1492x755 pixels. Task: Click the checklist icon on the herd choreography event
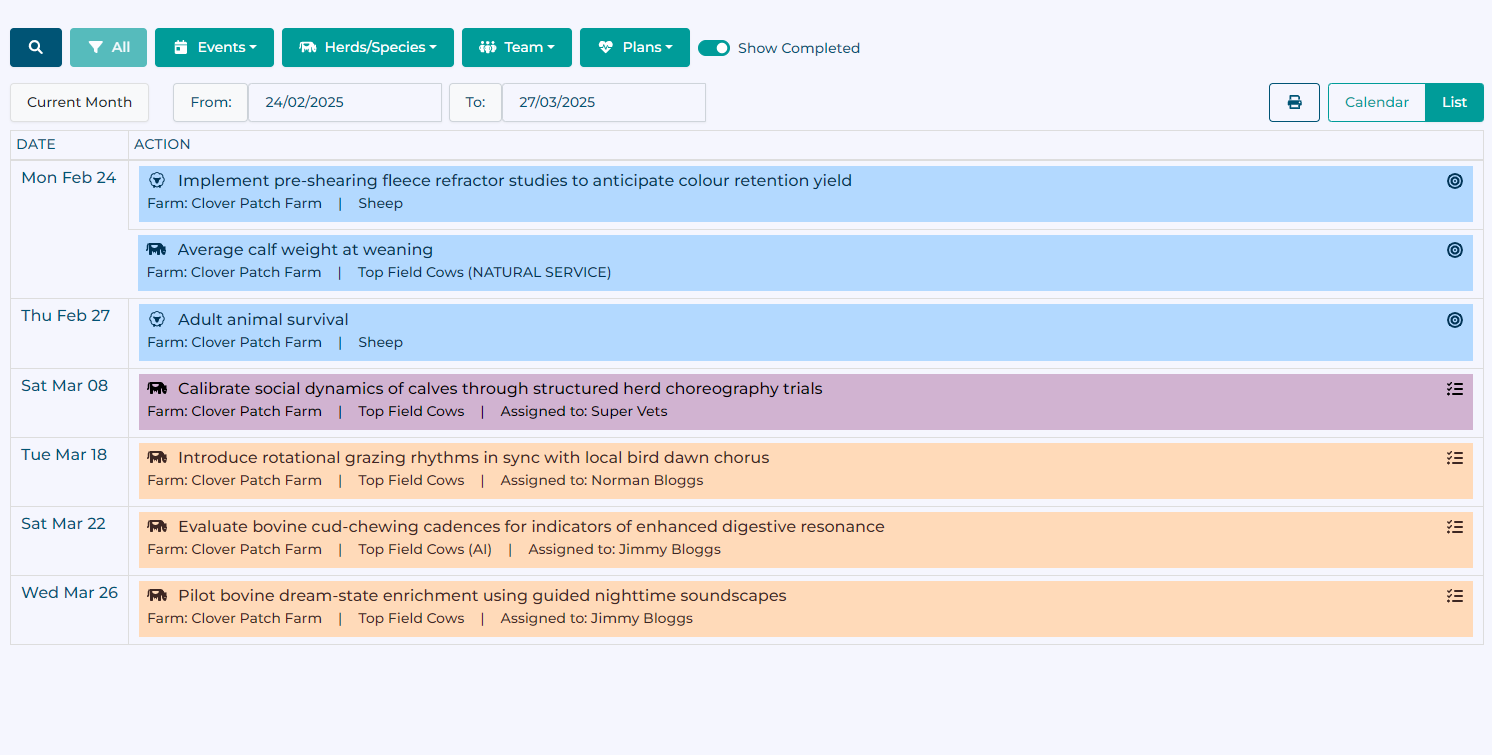click(1455, 389)
